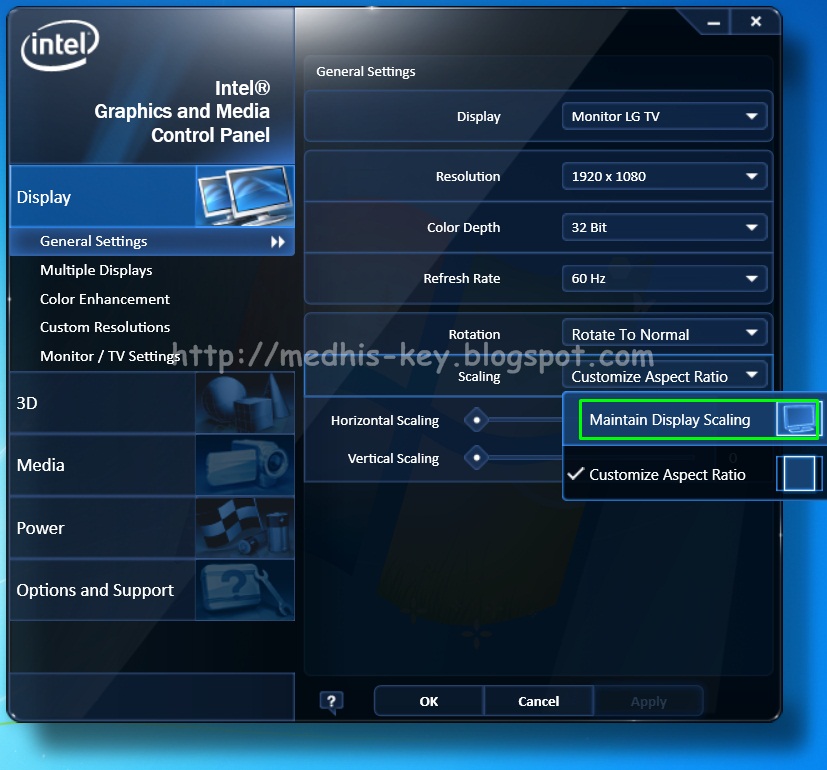Screen dimensions: 827x770
Task: Click the help question mark icon
Action: (x=331, y=702)
